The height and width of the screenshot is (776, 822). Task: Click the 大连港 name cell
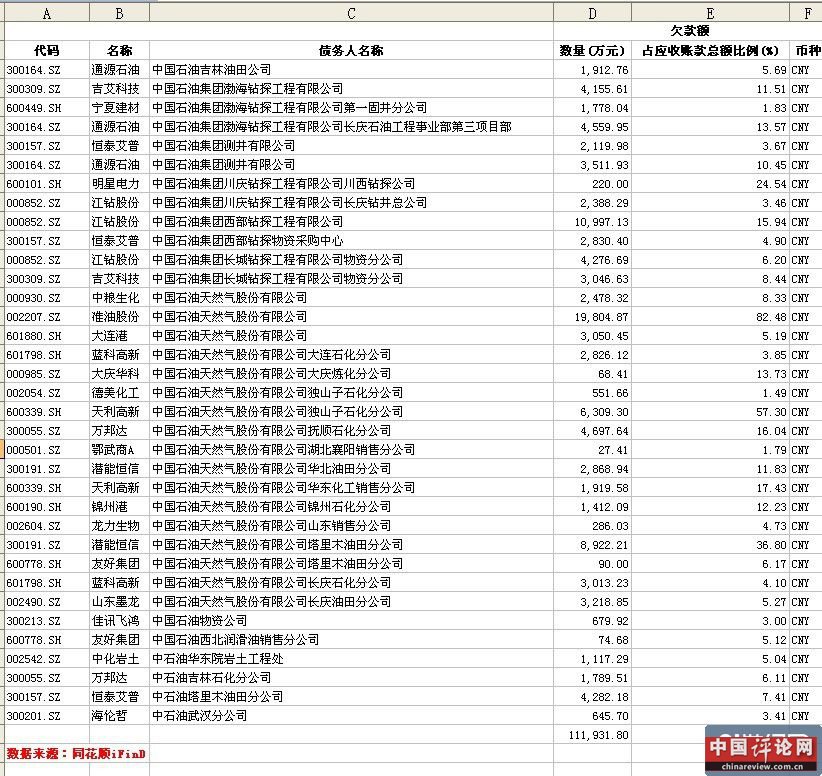click(x=120, y=336)
